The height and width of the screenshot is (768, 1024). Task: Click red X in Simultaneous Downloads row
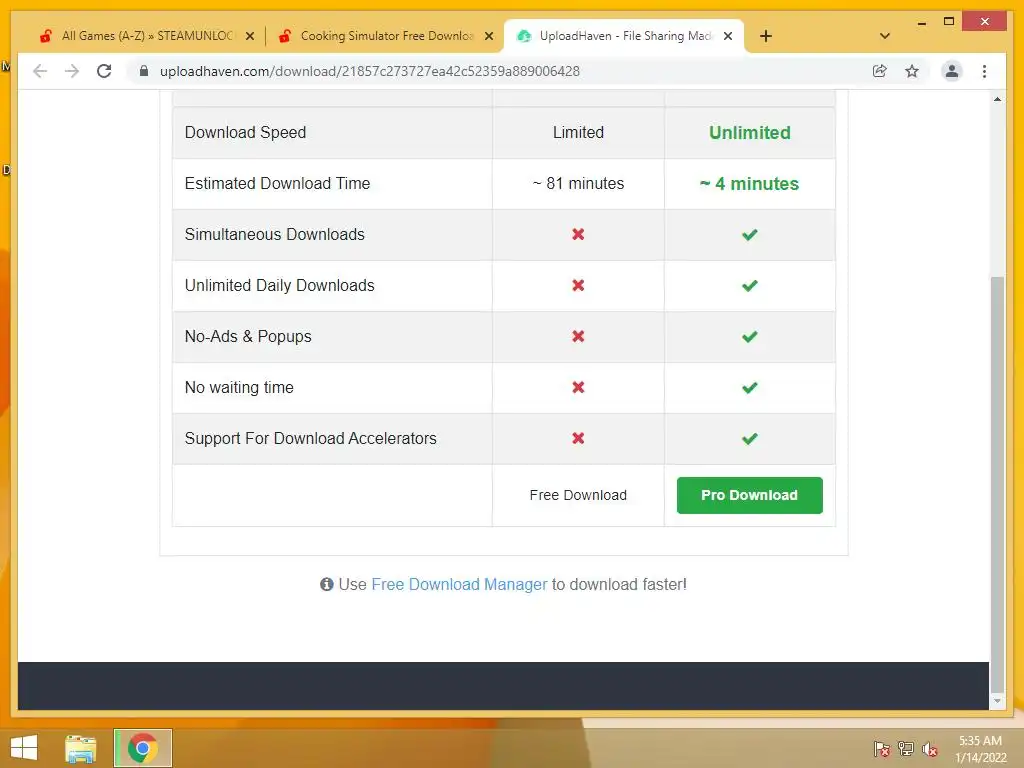578,234
